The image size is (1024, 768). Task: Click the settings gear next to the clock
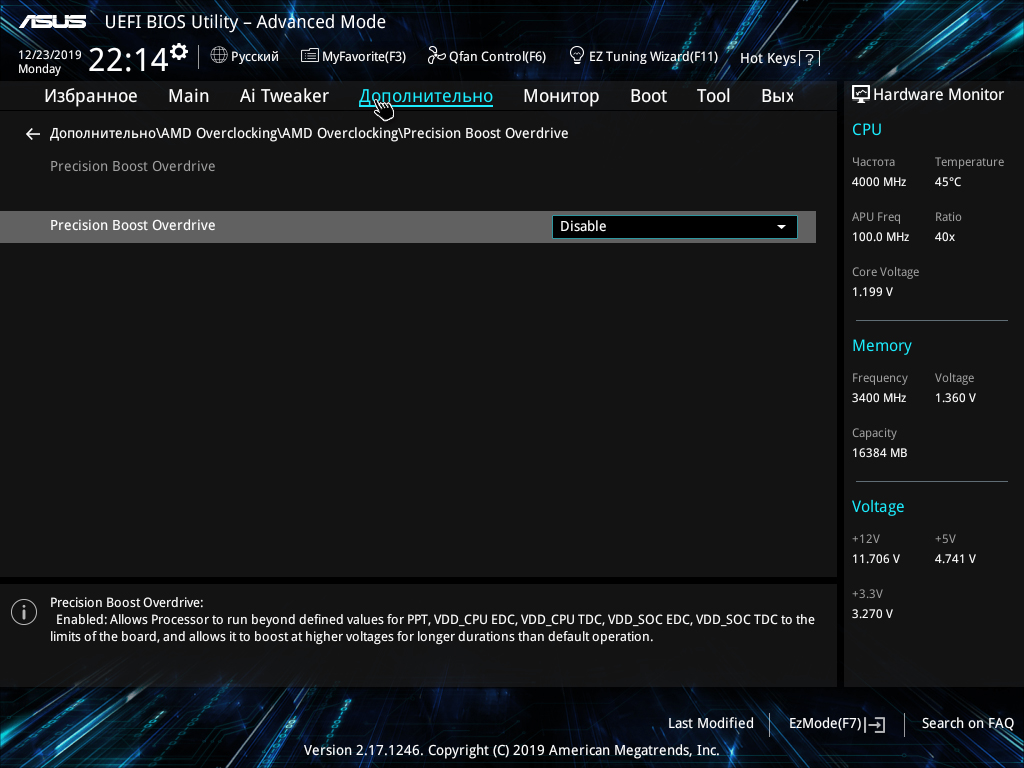click(x=179, y=52)
